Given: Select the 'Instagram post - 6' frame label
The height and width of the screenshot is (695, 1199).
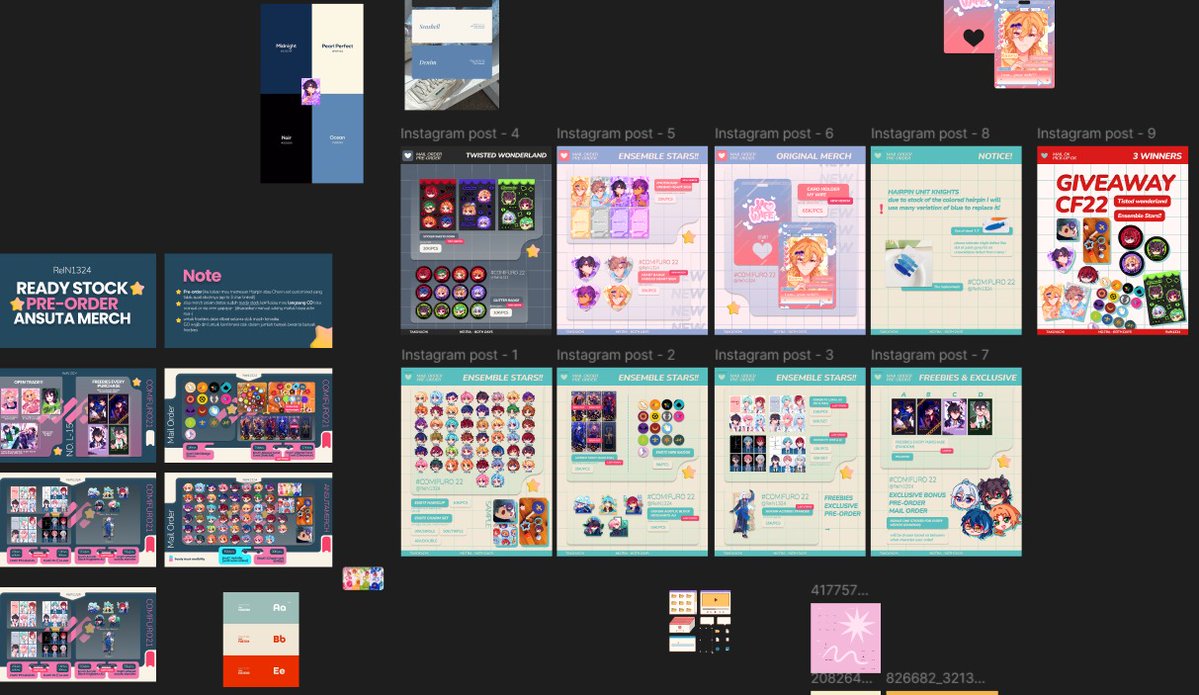Looking at the screenshot, I should tap(774, 134).
